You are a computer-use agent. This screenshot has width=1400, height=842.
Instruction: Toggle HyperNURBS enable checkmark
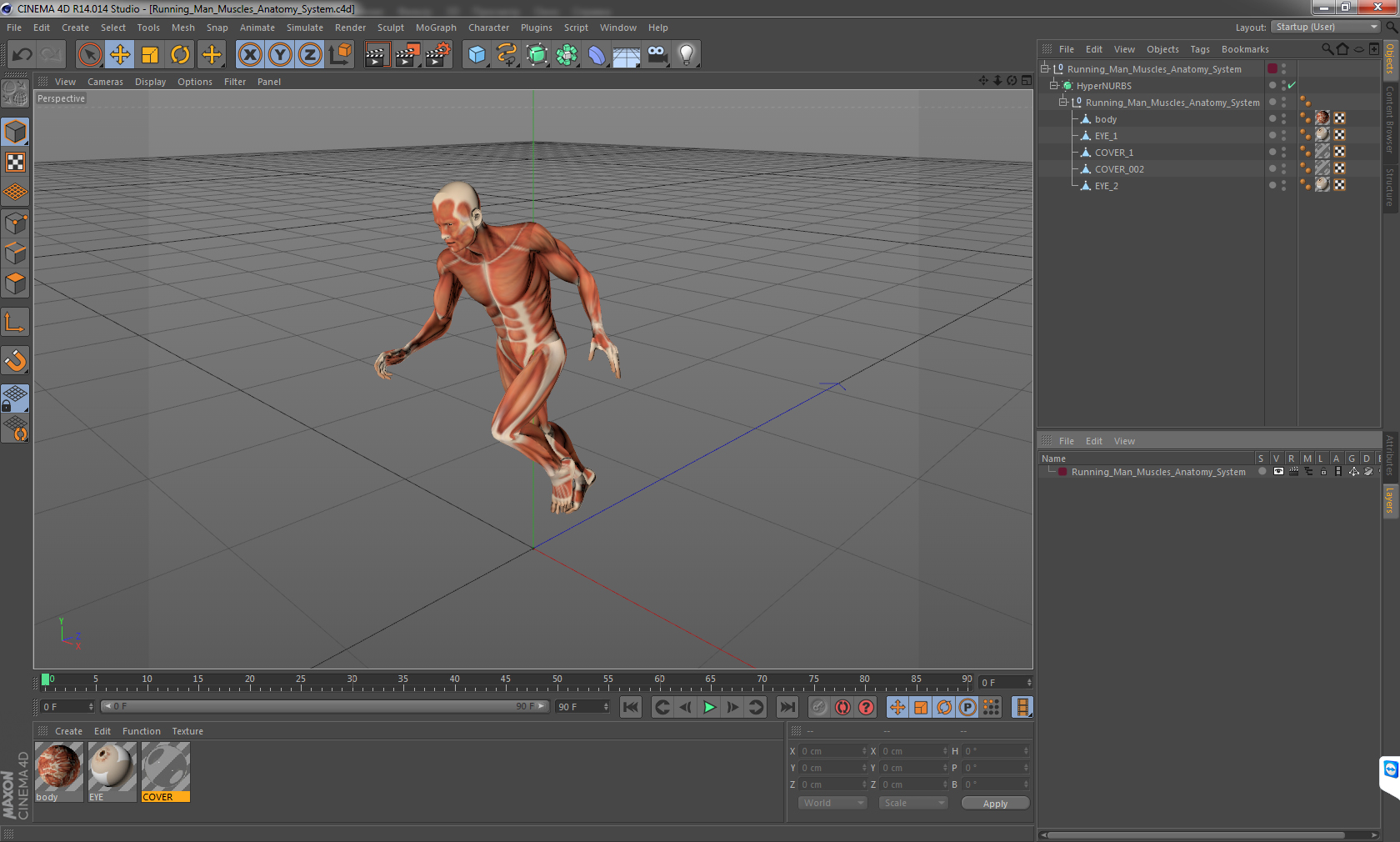pos(1292,86)
